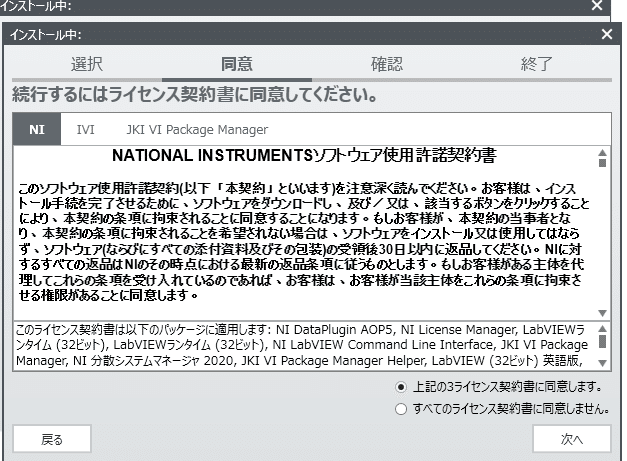Close the front インストール中 dialog
Viewport: 627px width, 461px height.
(x=607, y=34)
